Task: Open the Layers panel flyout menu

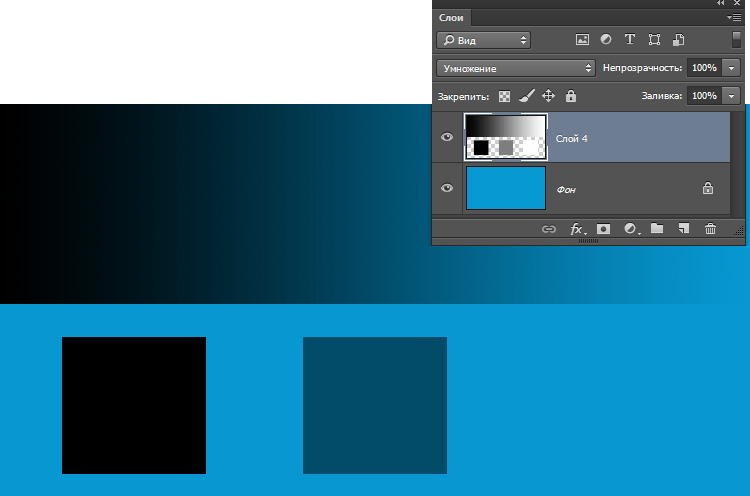Action: point(734,18)
